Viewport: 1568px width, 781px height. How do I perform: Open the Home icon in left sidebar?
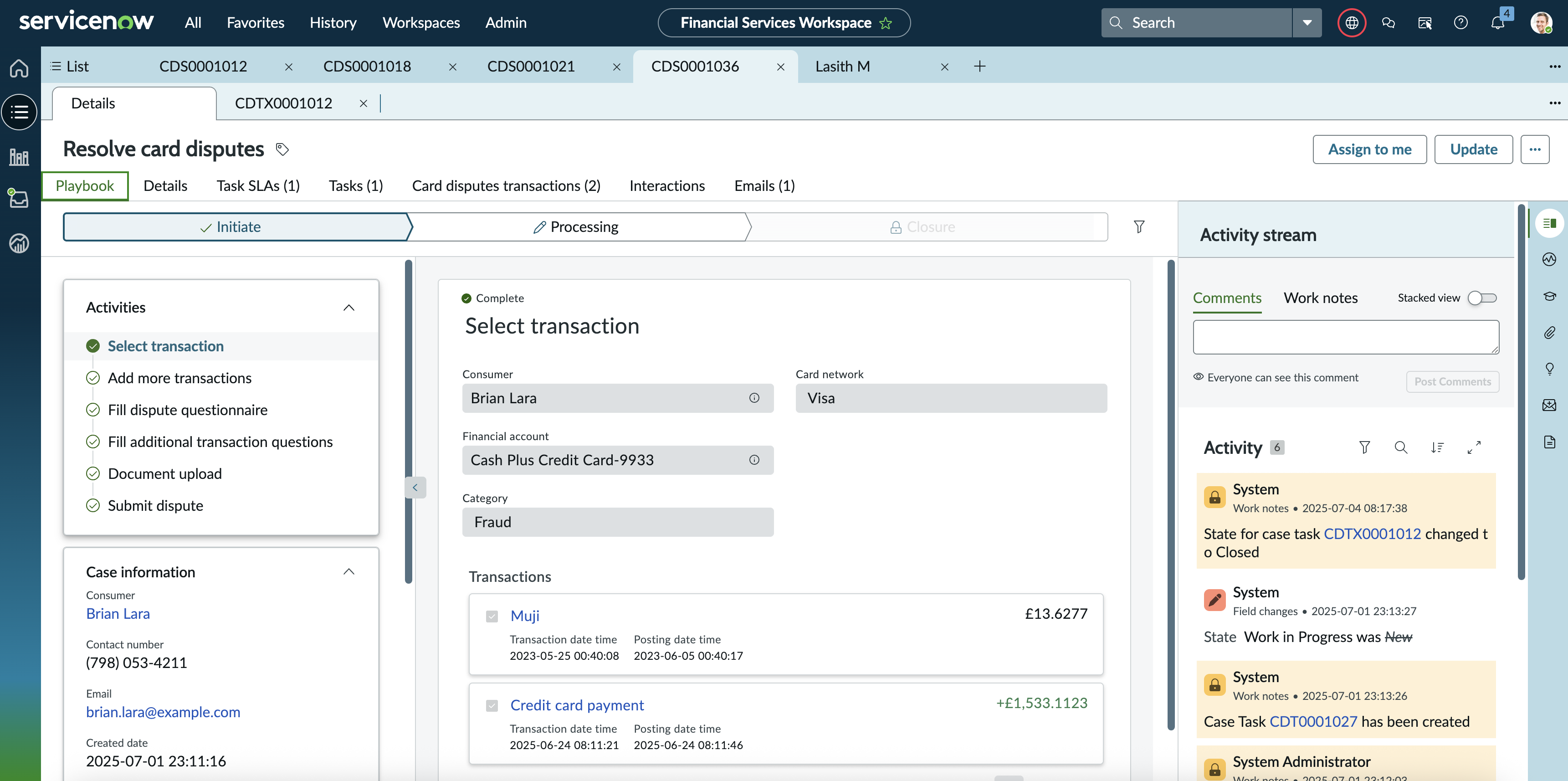coord(19,67)
